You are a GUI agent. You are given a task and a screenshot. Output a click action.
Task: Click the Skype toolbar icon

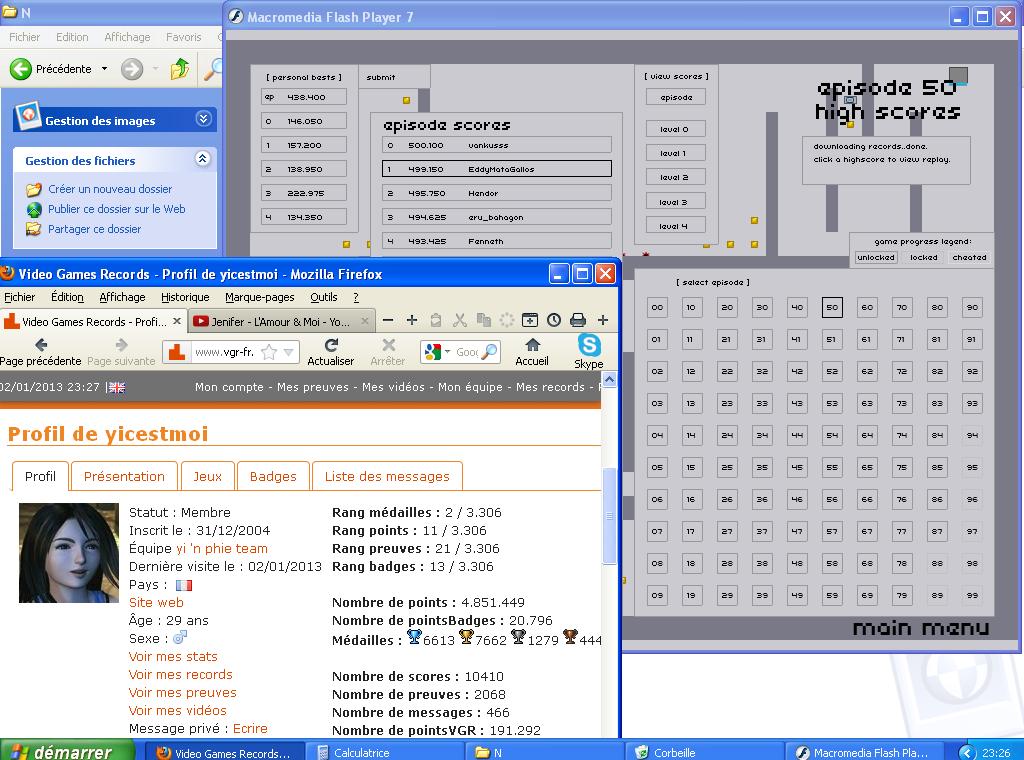click(589, 346)
